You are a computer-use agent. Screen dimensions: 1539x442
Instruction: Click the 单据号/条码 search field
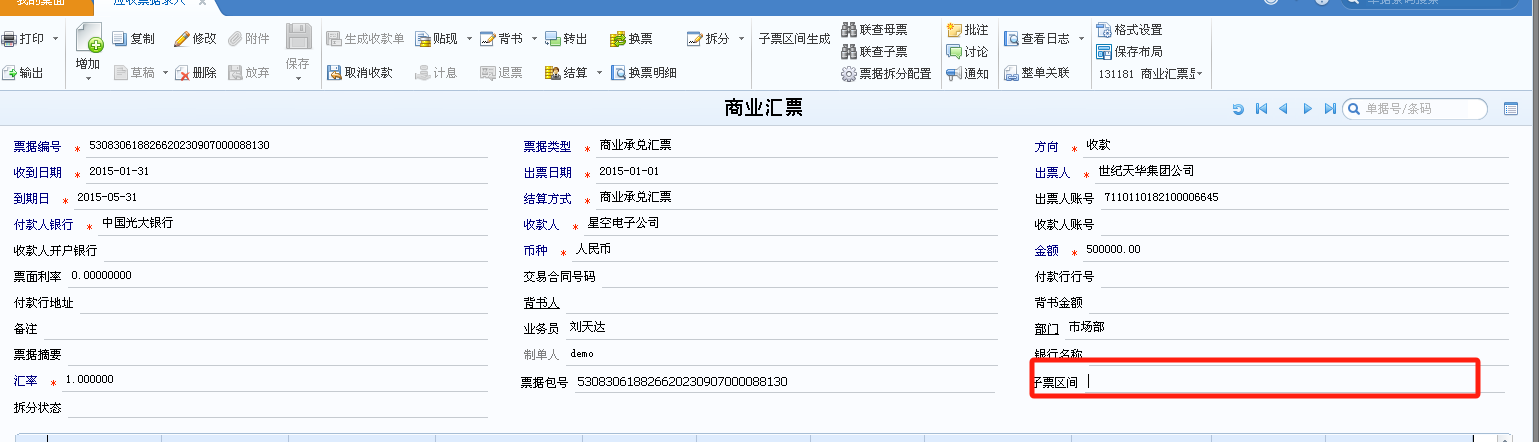click(1420, 109)
